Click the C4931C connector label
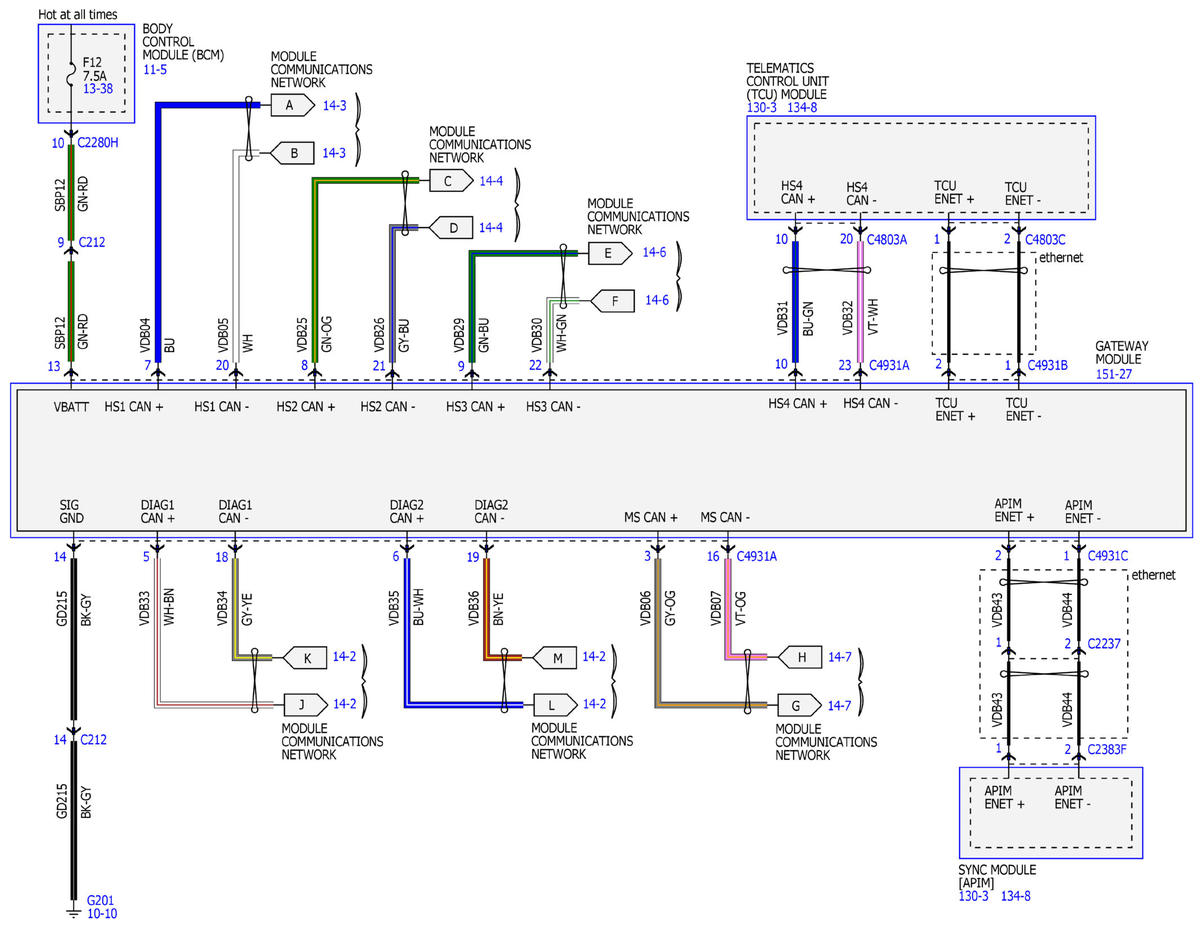 click(x=1108, y=555)
